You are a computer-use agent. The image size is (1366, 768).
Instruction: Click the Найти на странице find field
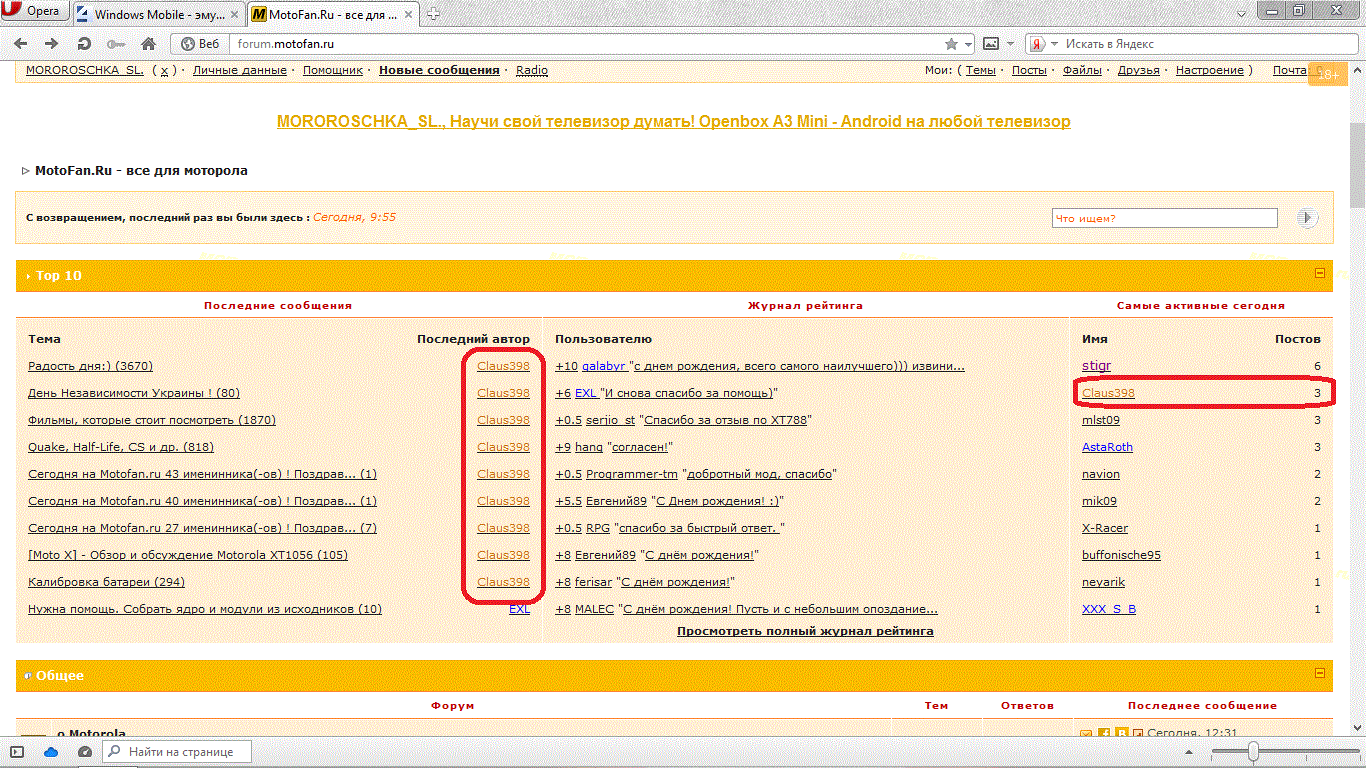click(x=178, y=751)
